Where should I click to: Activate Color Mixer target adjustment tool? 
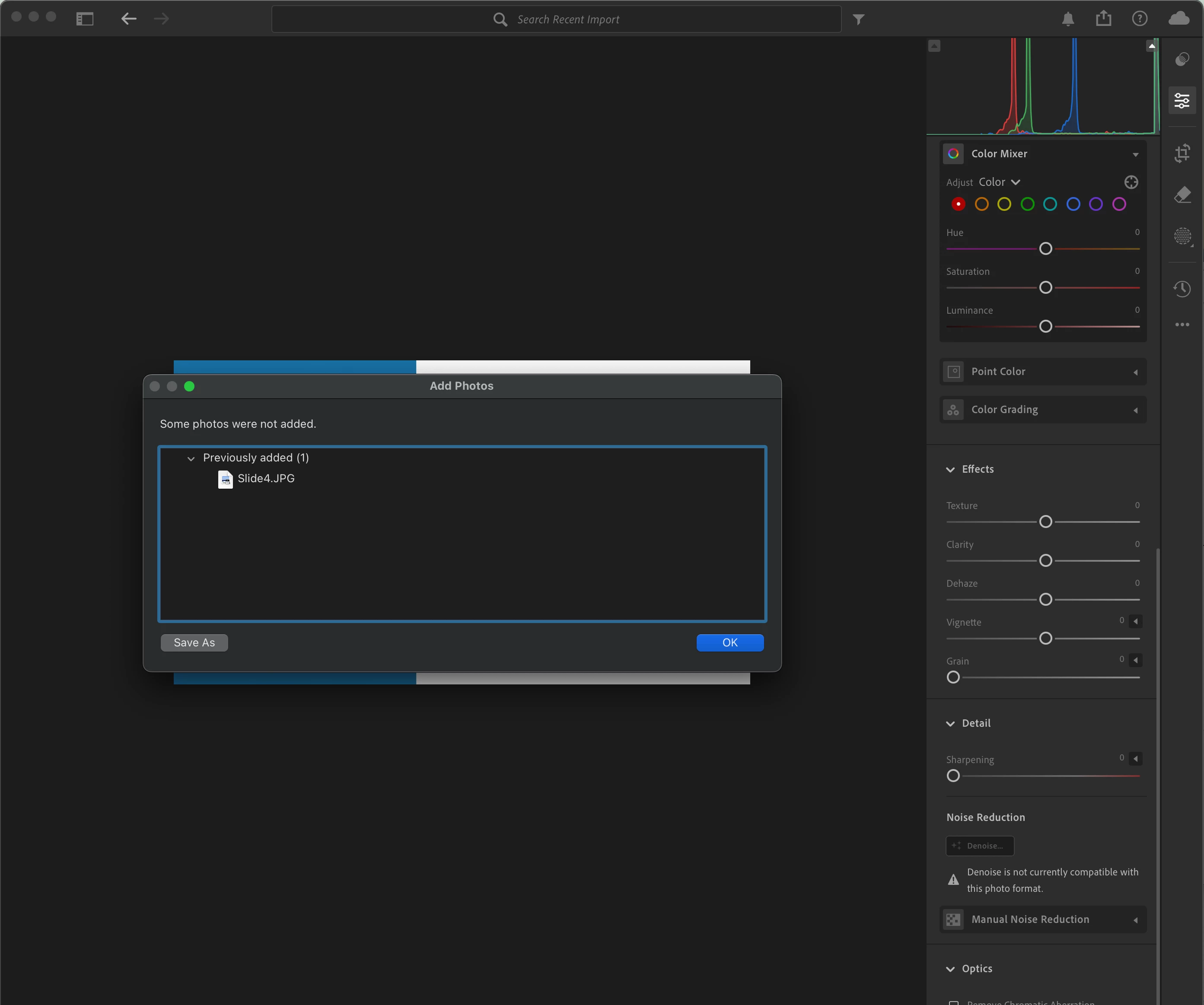[x=1131, y=182]
